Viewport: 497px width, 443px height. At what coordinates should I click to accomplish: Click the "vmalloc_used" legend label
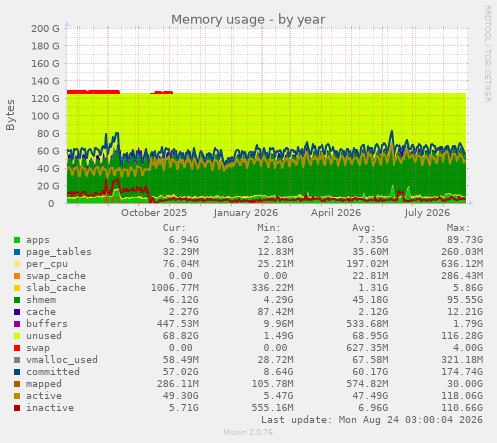coord(62,360)
